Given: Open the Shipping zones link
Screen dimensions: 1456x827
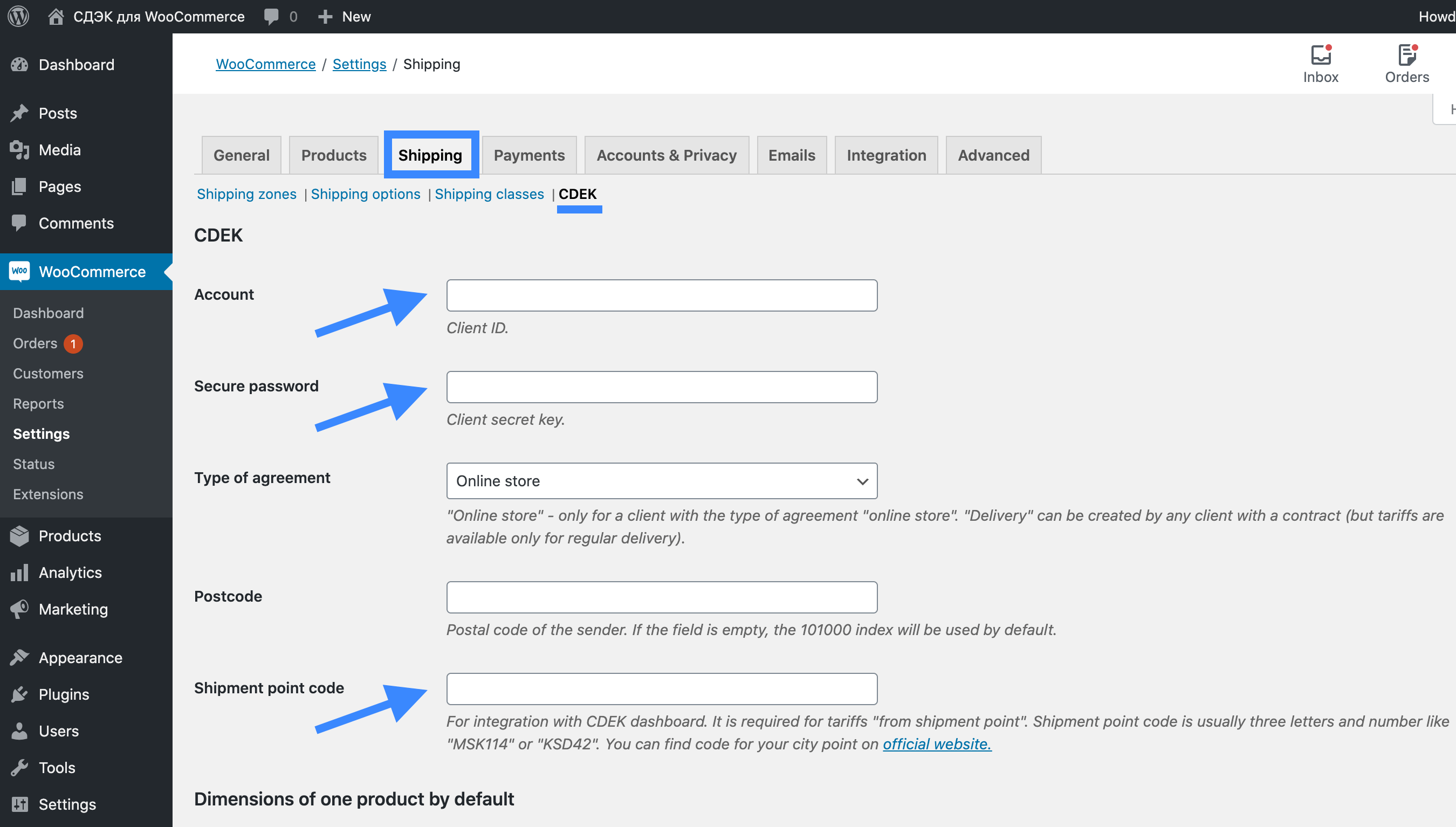Looking at the screenshot, I should (247, 193).
